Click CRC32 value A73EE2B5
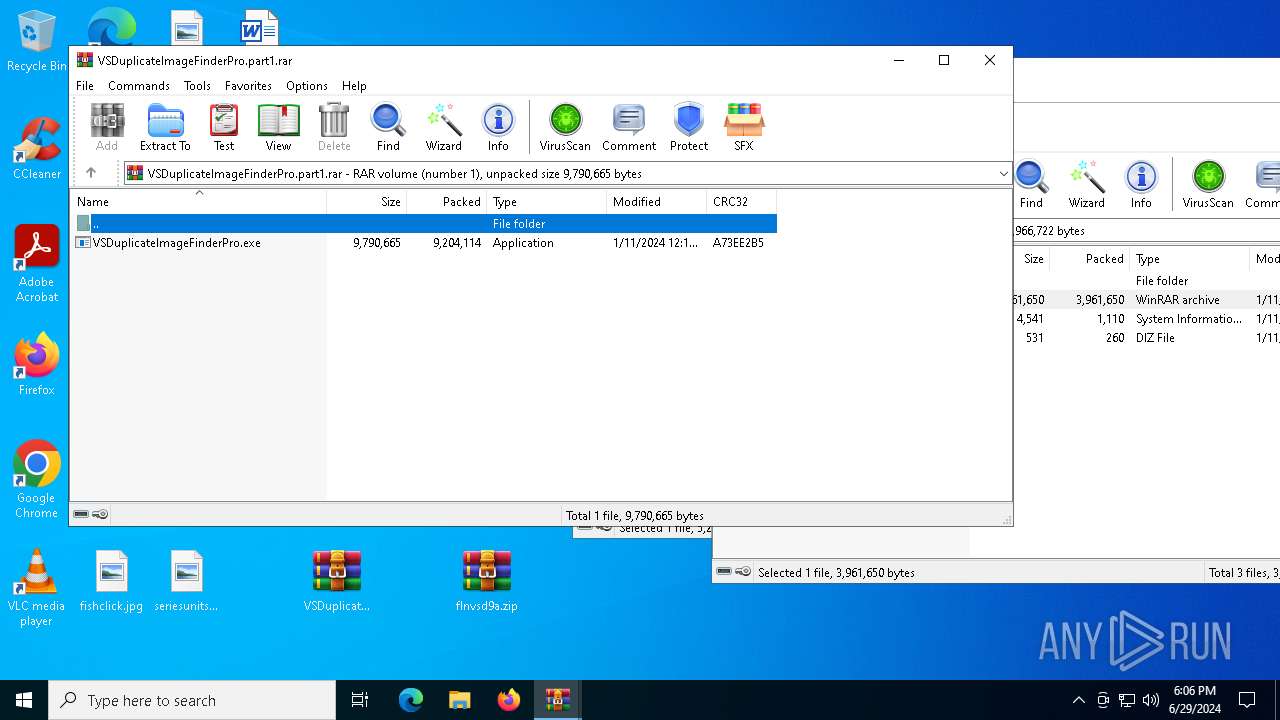 coord(738,243)
